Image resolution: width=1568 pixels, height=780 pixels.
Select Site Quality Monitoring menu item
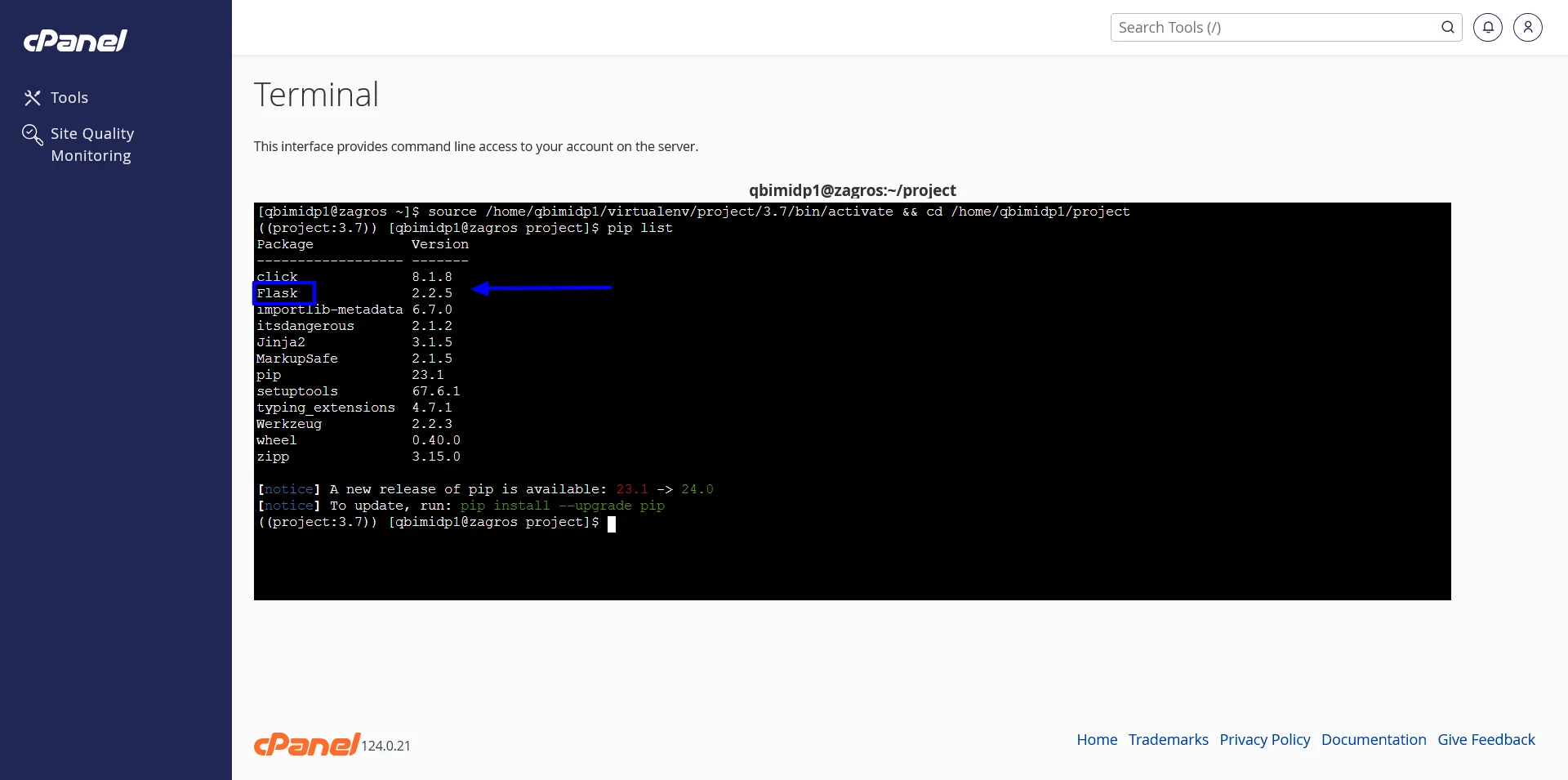(x=92, y=145)
